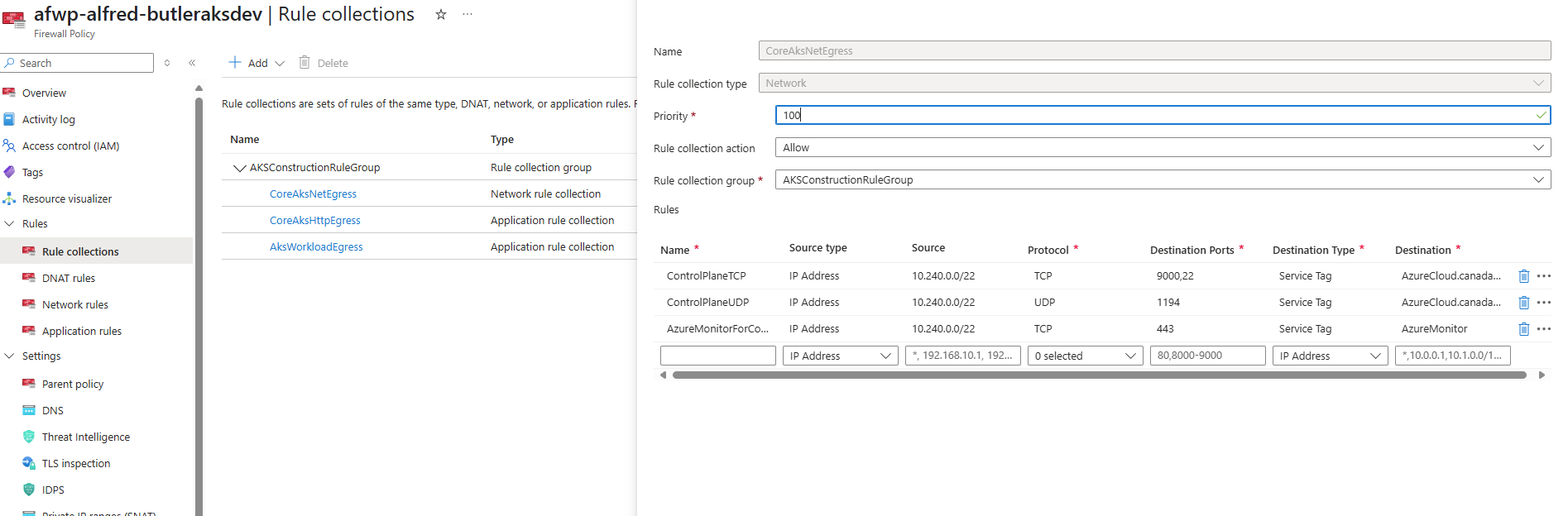Click the IDPS shield icon
Screen dimensions: 1568x516
(29, 490)
